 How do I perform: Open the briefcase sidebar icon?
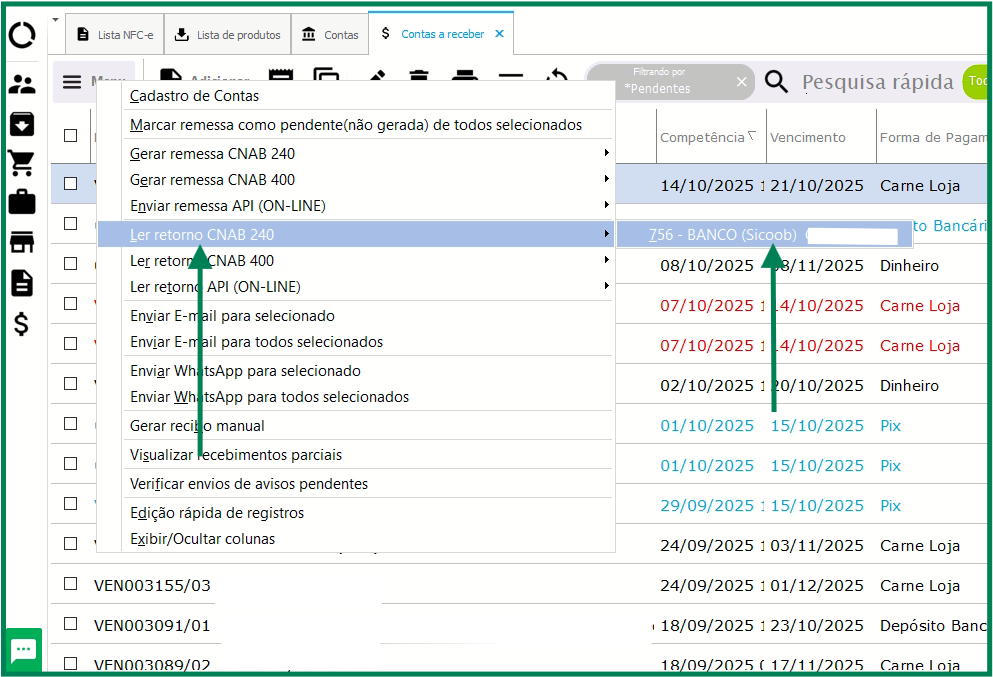(22, 202)
